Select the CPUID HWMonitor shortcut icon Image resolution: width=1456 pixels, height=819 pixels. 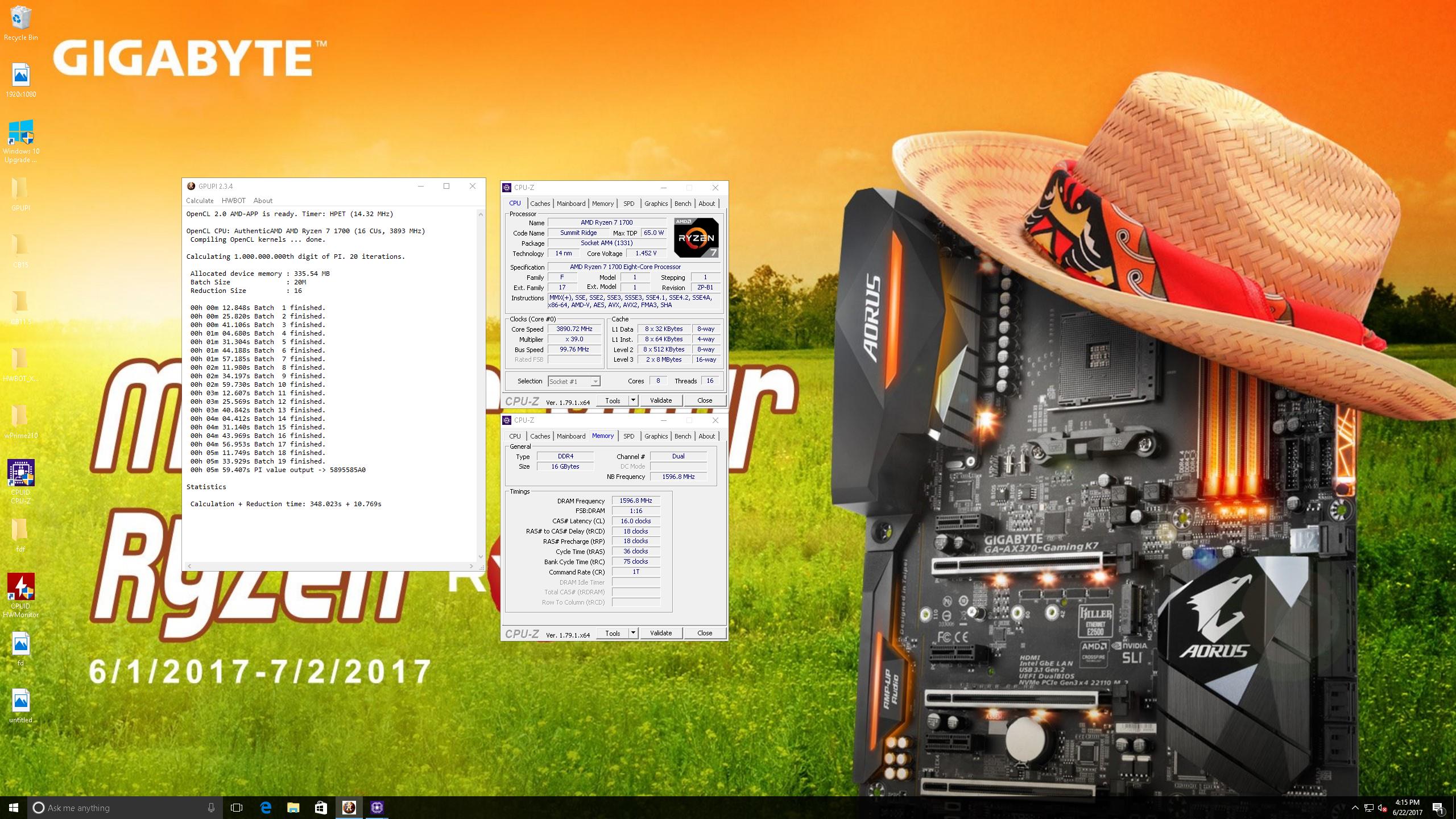click(20, 595)
